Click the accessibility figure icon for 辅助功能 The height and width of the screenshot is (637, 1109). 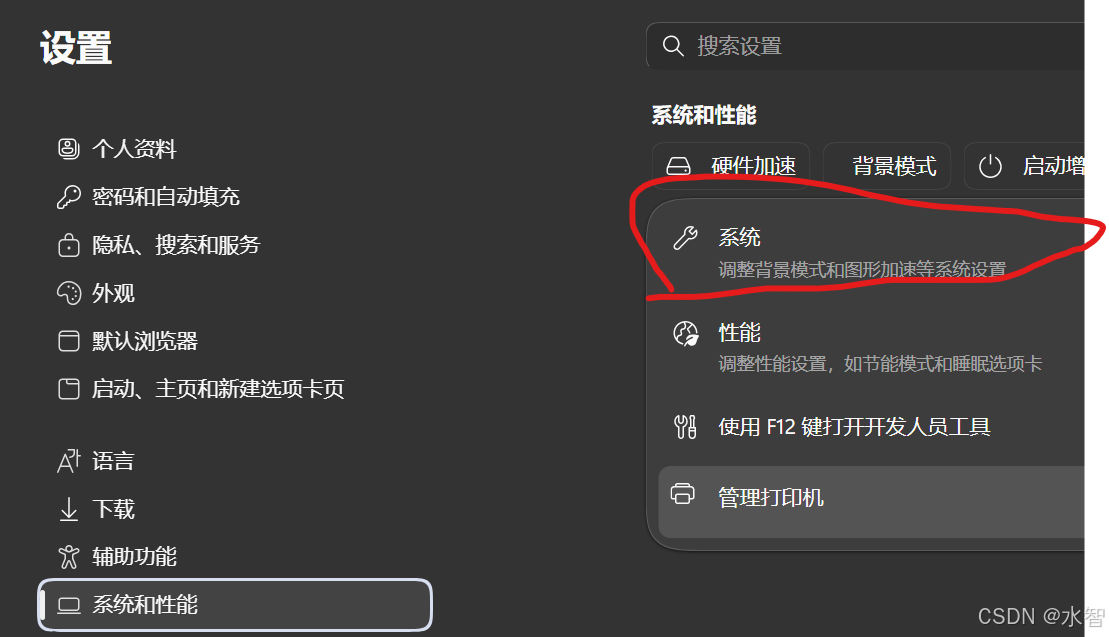pos(69,557)
